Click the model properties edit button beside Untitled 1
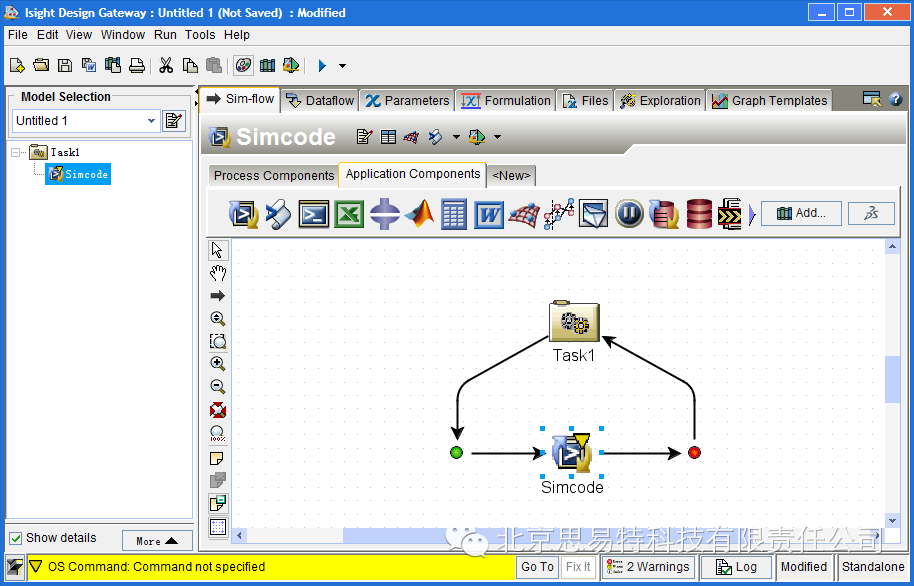The height and width of the screenshot is (586, 914). click(174, 121)
